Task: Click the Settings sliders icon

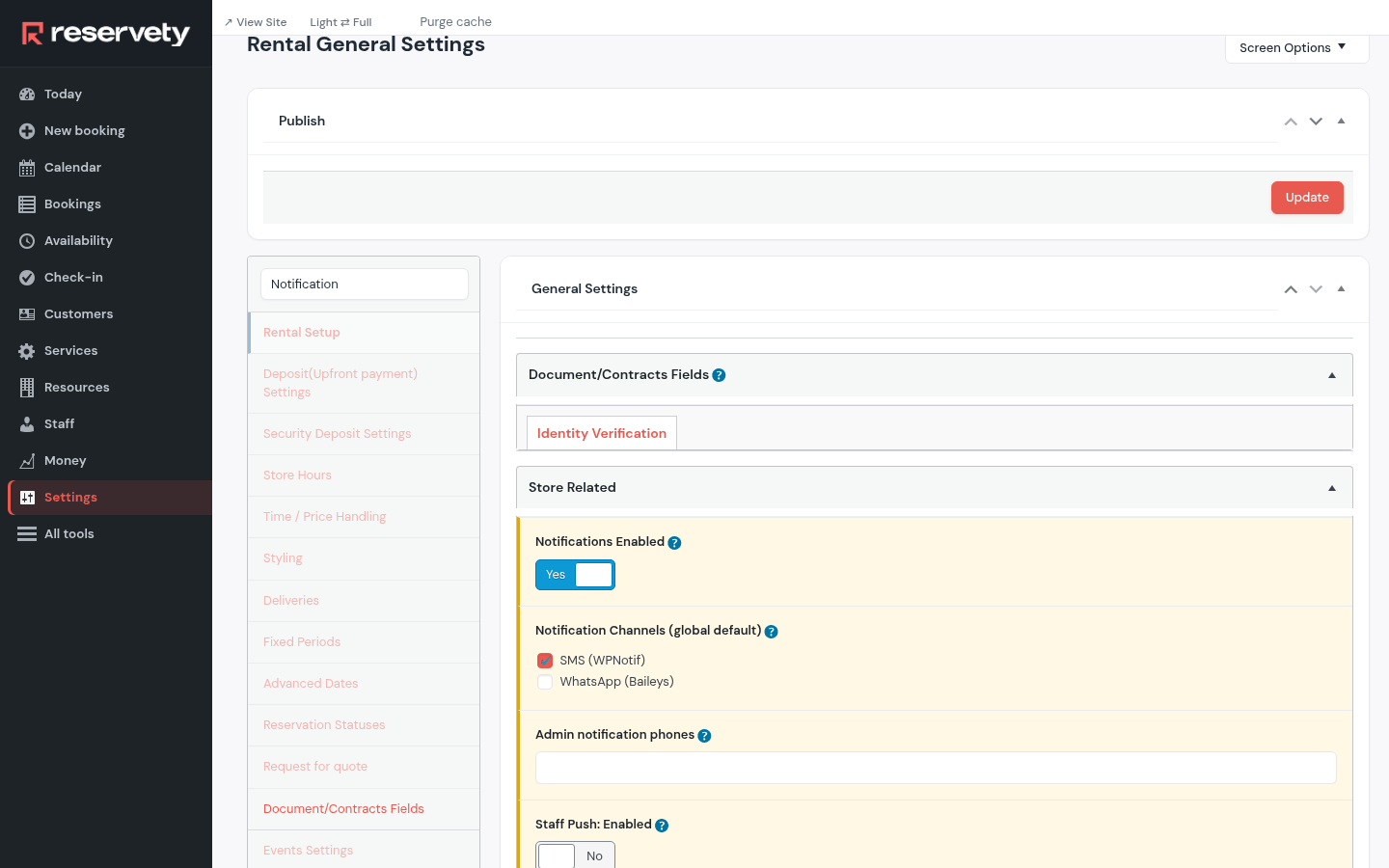Action: [27, 498]
